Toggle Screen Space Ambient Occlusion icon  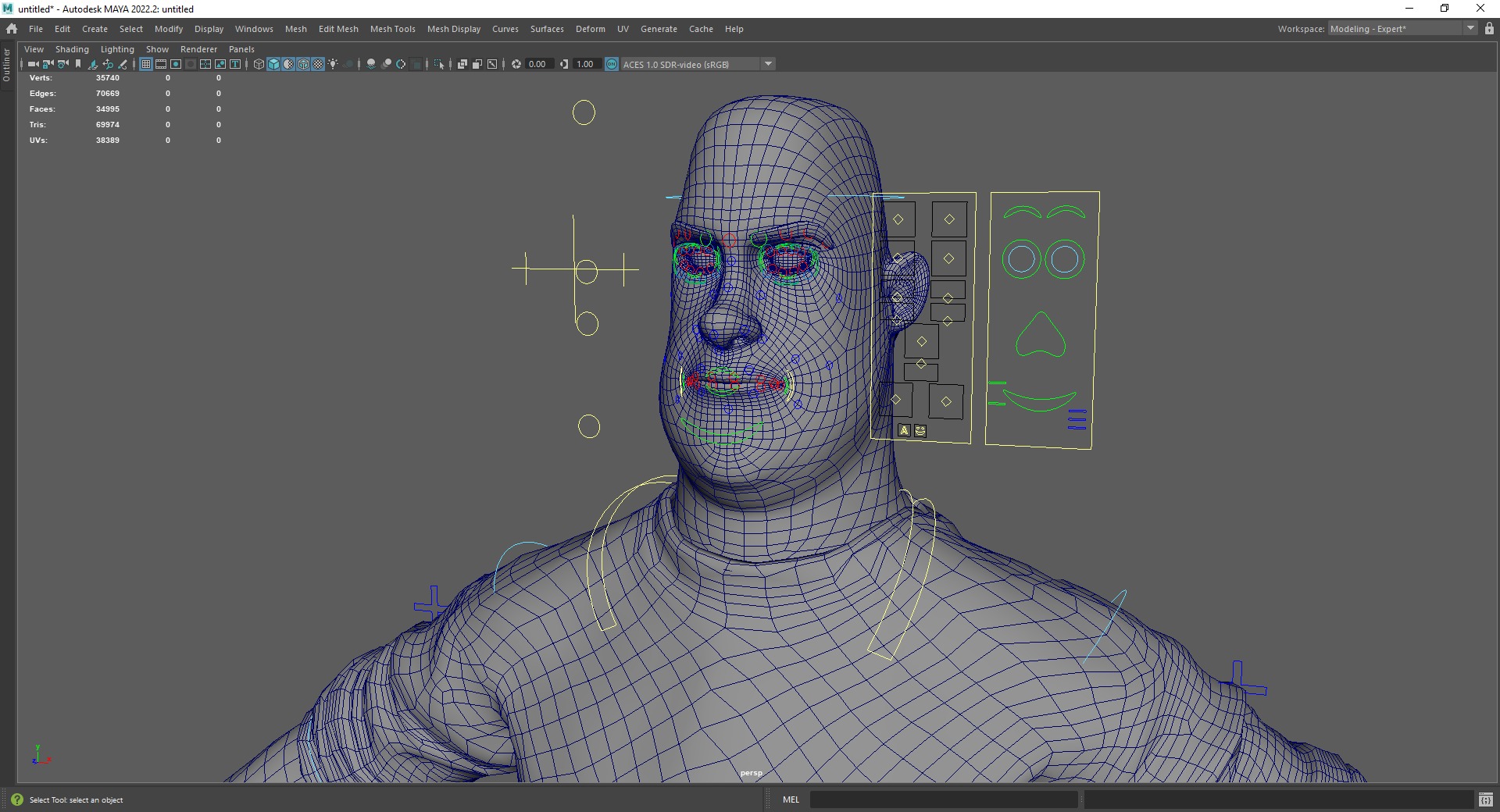point(371,64)
